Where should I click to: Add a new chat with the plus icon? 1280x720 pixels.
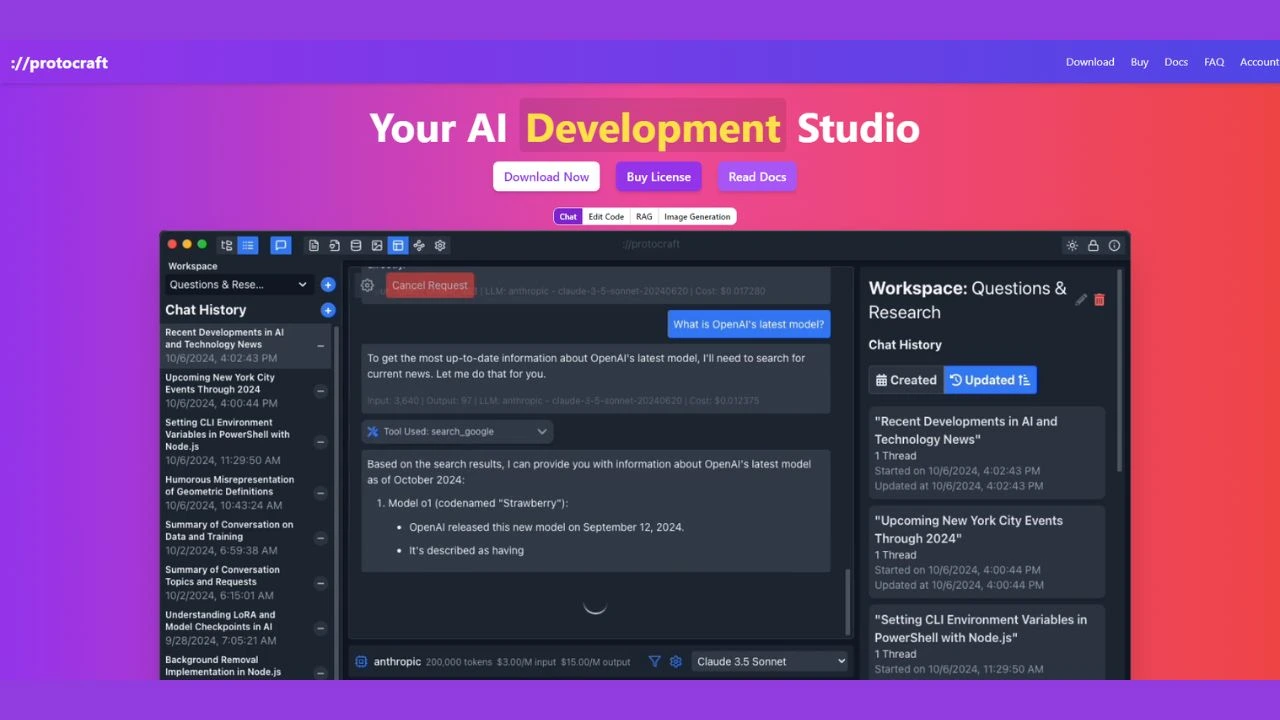click(328, 309)
